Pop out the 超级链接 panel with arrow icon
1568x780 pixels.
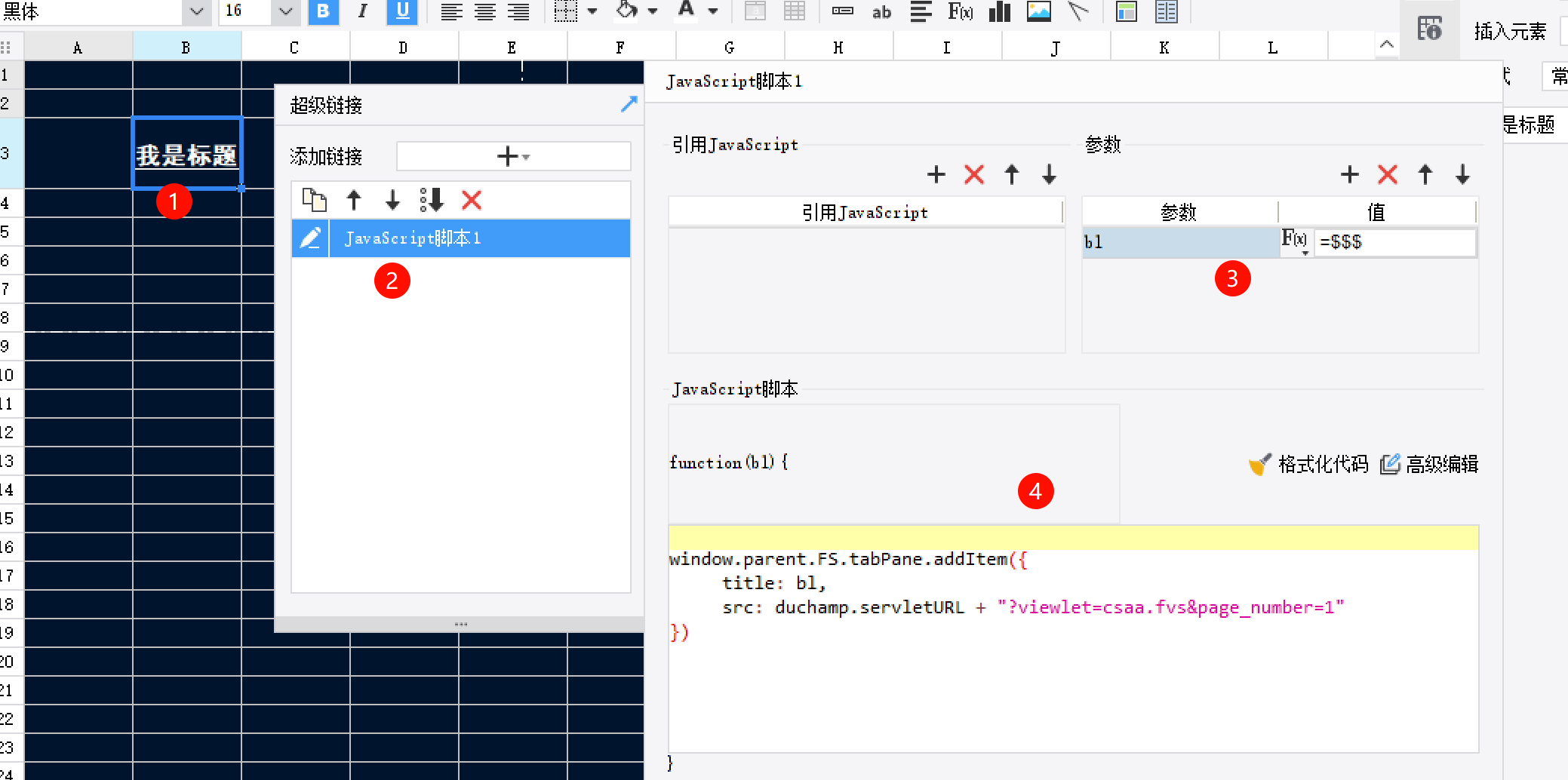629,104
